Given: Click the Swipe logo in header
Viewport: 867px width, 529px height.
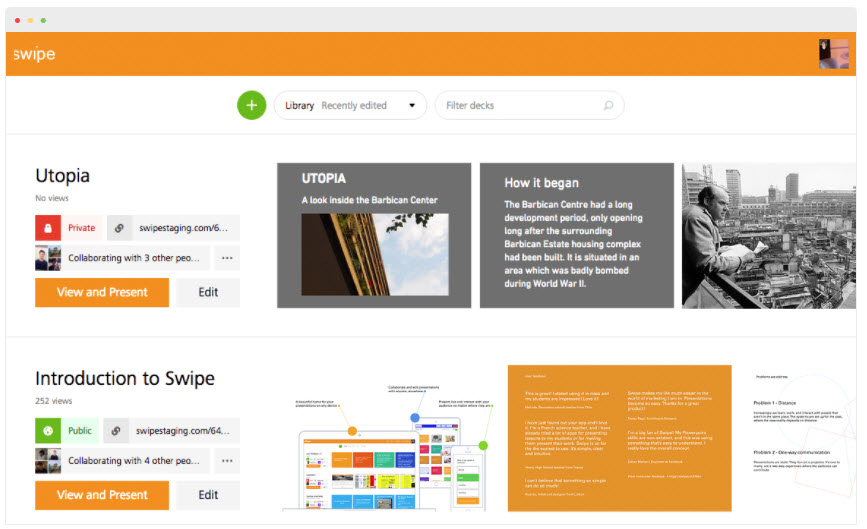Looking at the screenshot, I should point(34,54).
